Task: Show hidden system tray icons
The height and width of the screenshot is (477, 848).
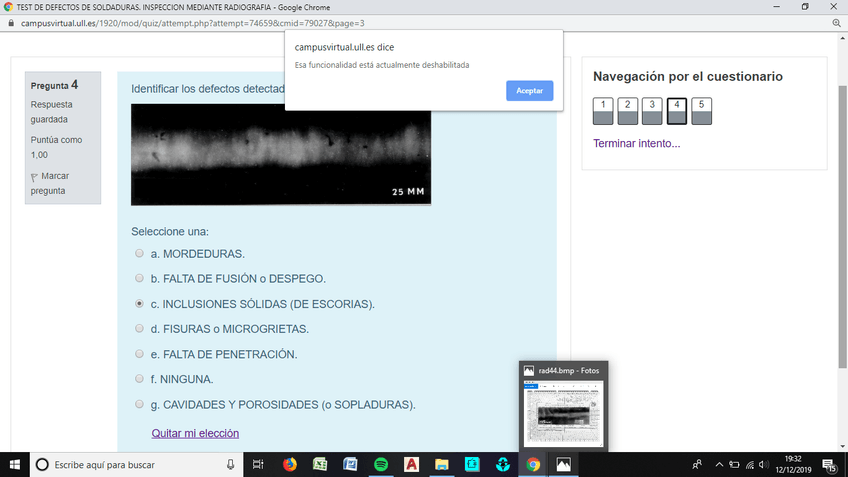Action: point(718,464)
